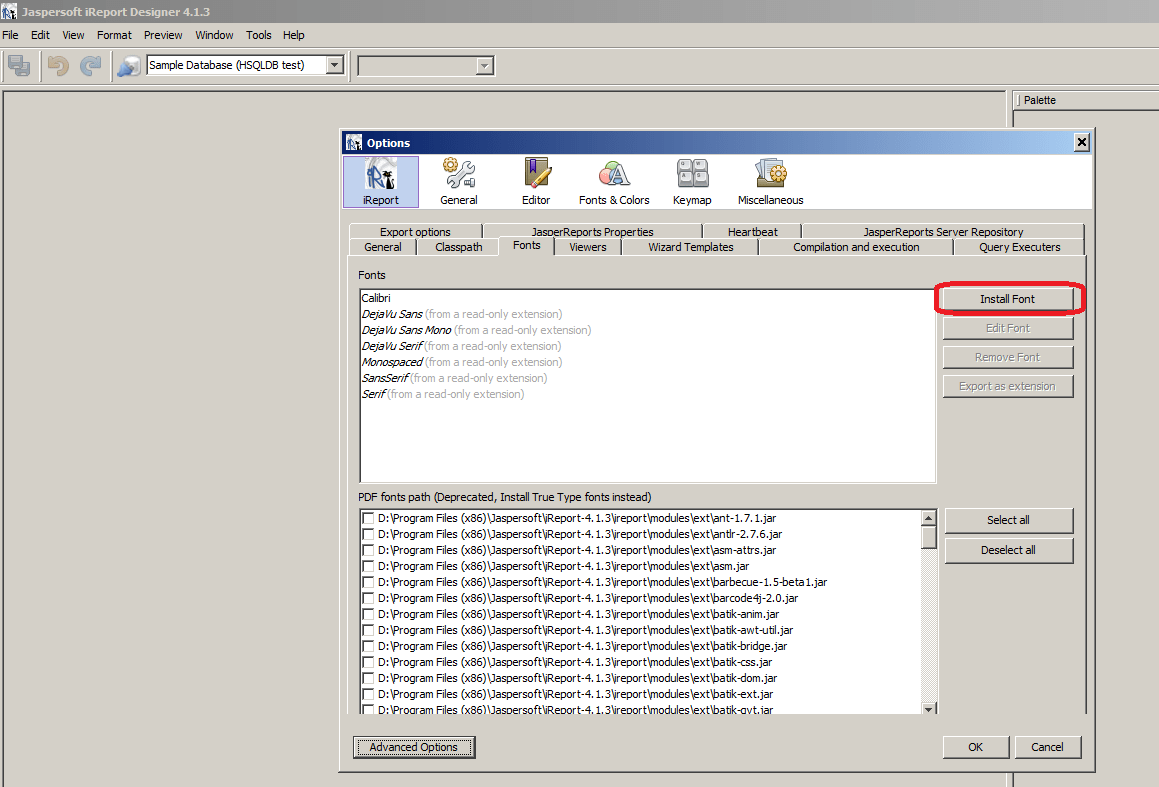Open the Editor settings section
The image size is (1159, 787).
click(x=536, y=181)
